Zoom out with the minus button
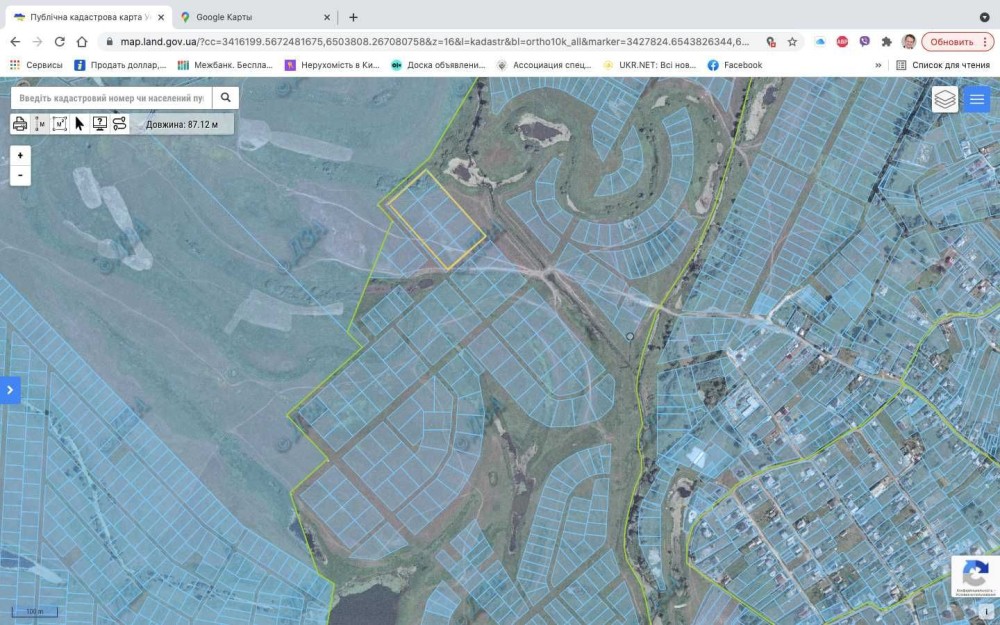1000x625 pixels. (x=20, y=175)
